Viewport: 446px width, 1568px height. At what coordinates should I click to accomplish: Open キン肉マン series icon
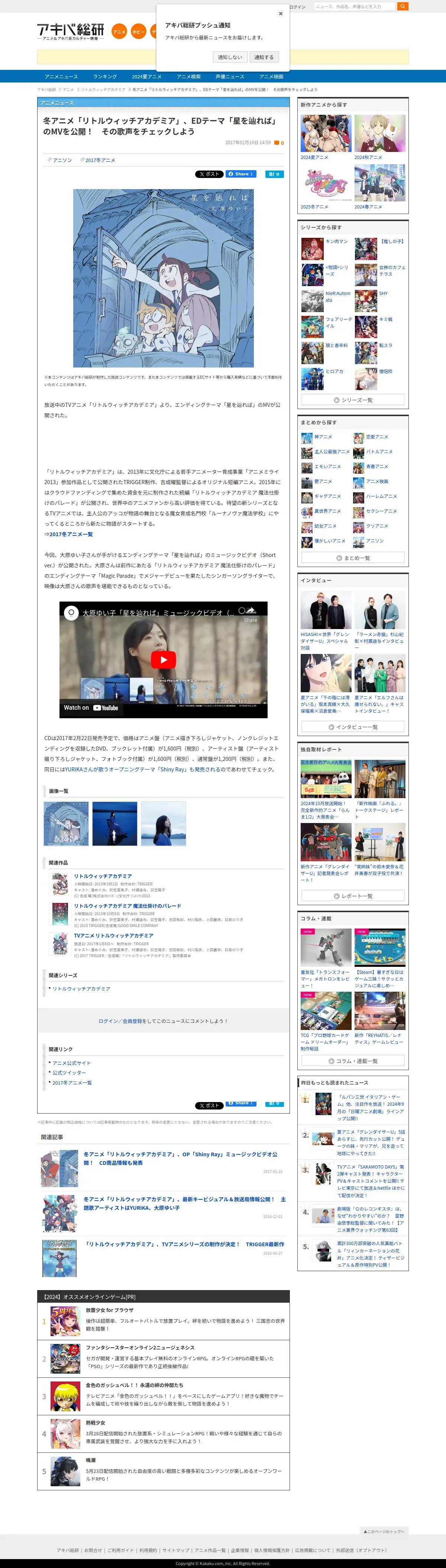click(x=312, y=250)
